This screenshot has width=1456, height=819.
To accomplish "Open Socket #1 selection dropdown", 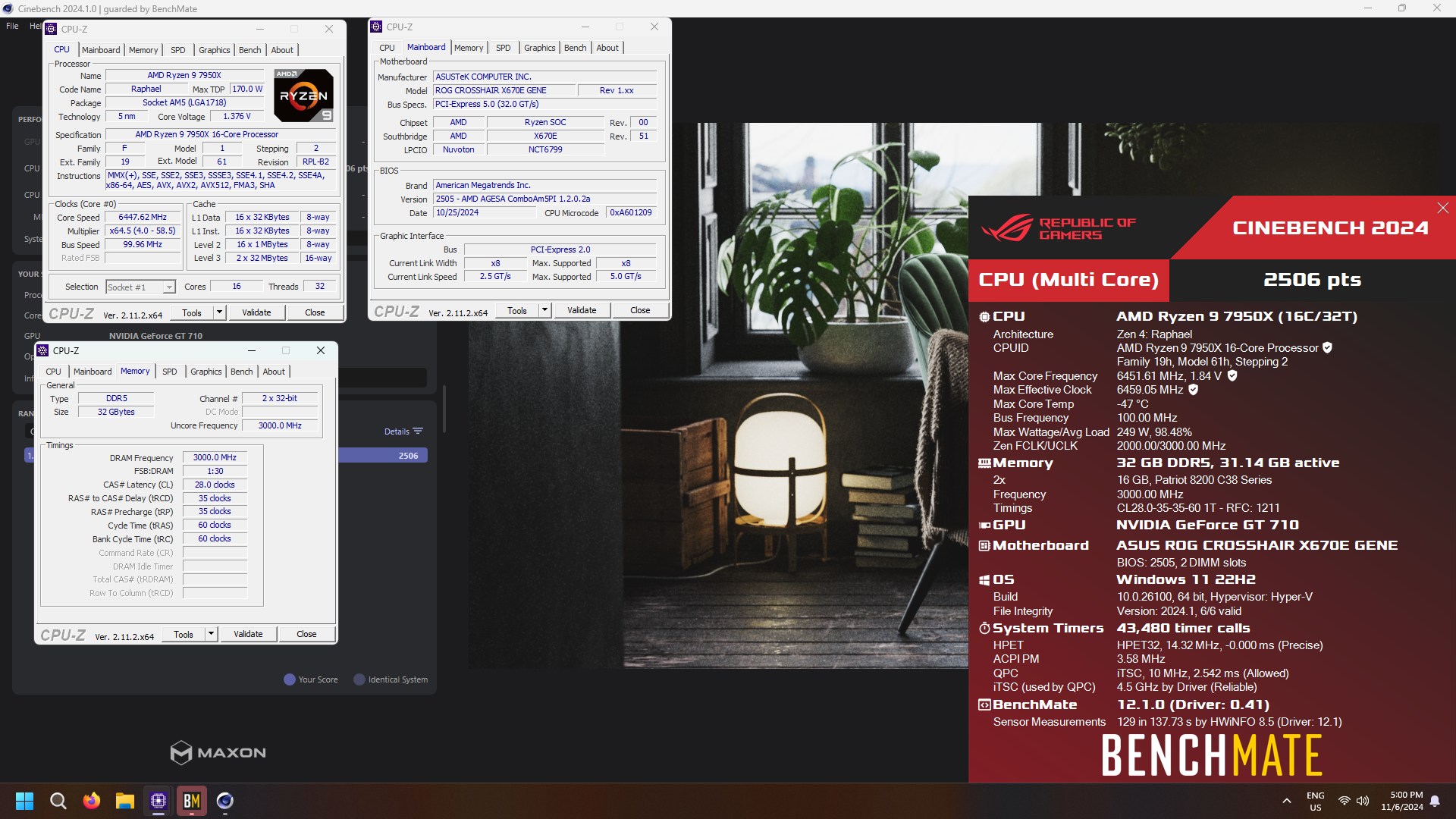I will point(140,287).
